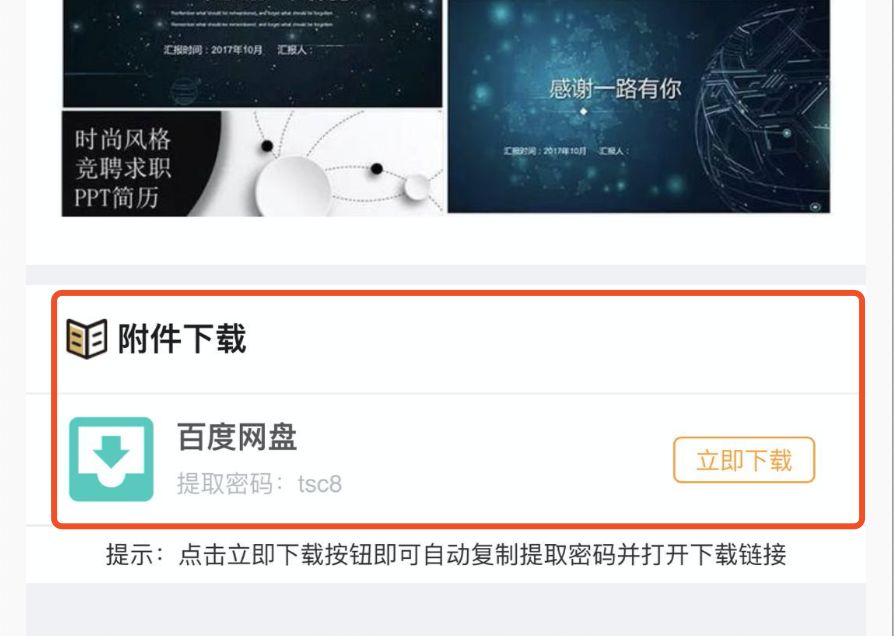The image size is (894, 636).
Task: Open the starry cover slide with 汇报时间 2017年10月
Action: coord(252,53)
